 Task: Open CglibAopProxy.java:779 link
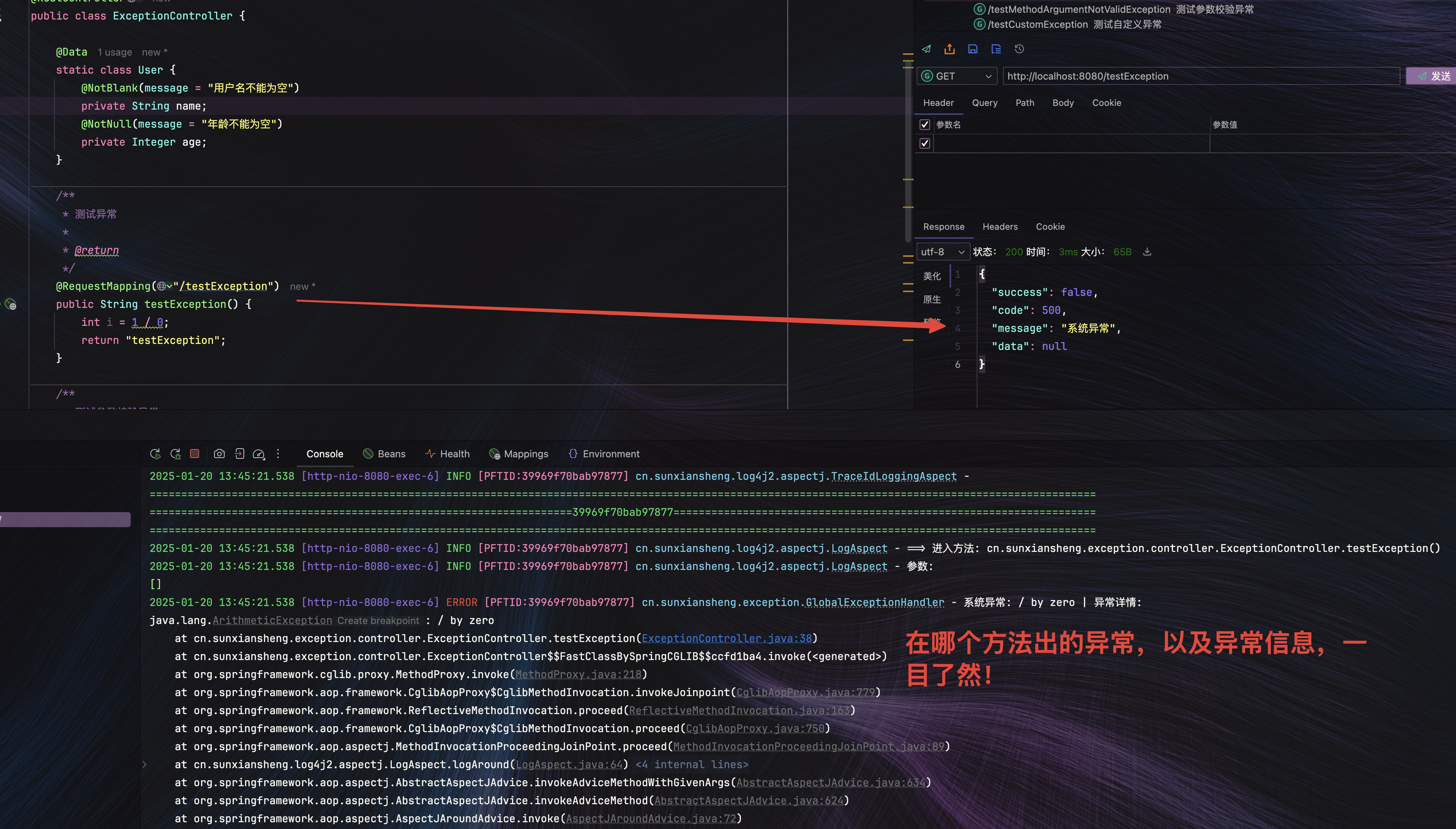tap(805, 693)
